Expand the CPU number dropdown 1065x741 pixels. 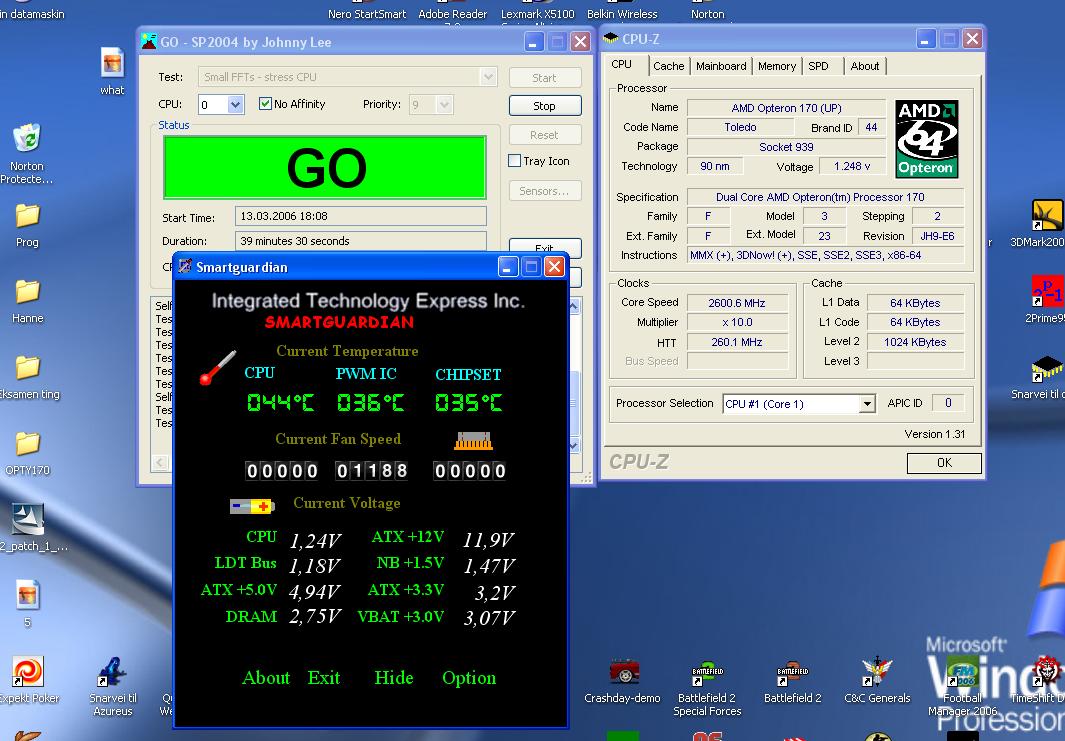point(235,105)
